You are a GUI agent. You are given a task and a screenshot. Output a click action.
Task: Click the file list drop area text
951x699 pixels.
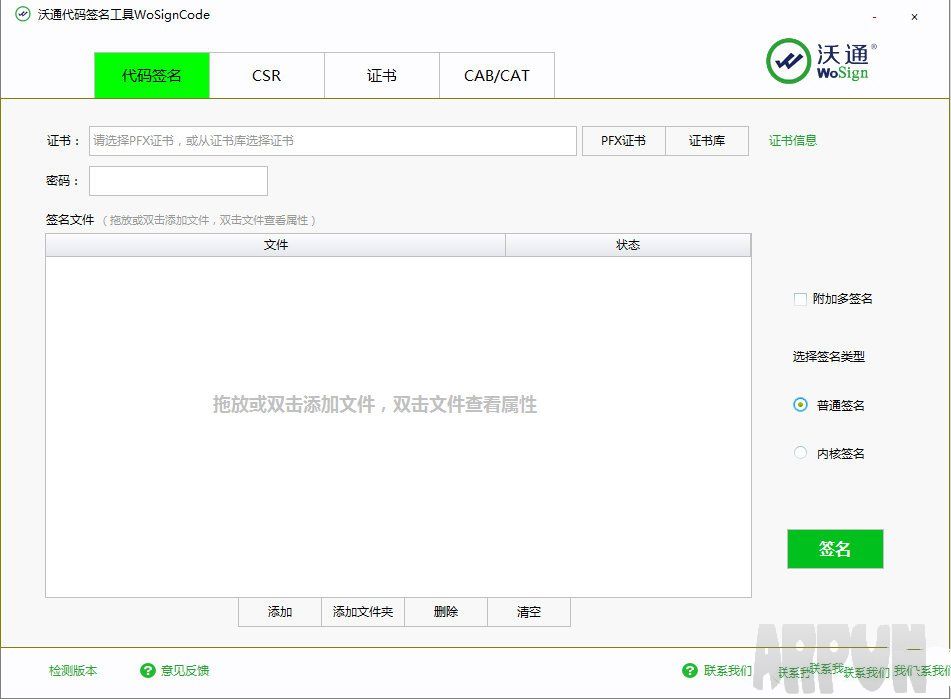[x=375, y=404]
